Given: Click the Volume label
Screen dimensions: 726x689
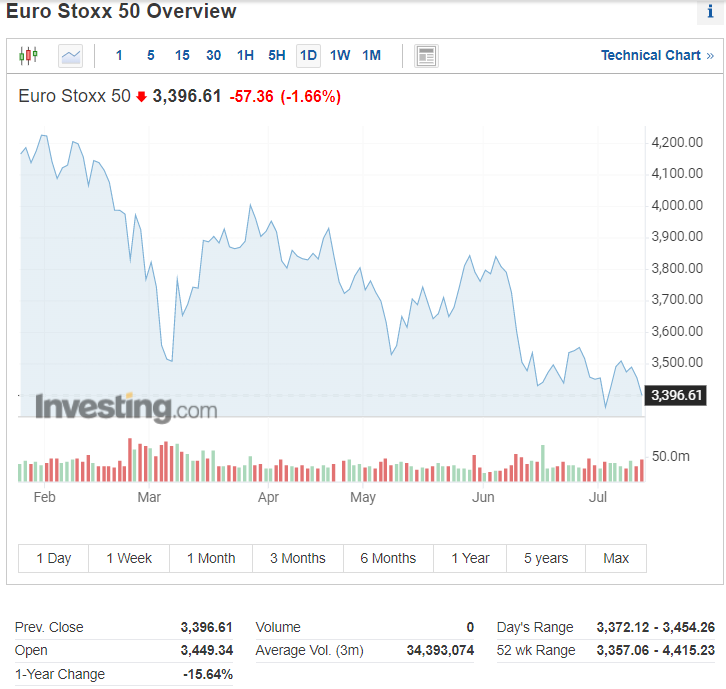Looking at the screenshot, I should tap(278, 627).
